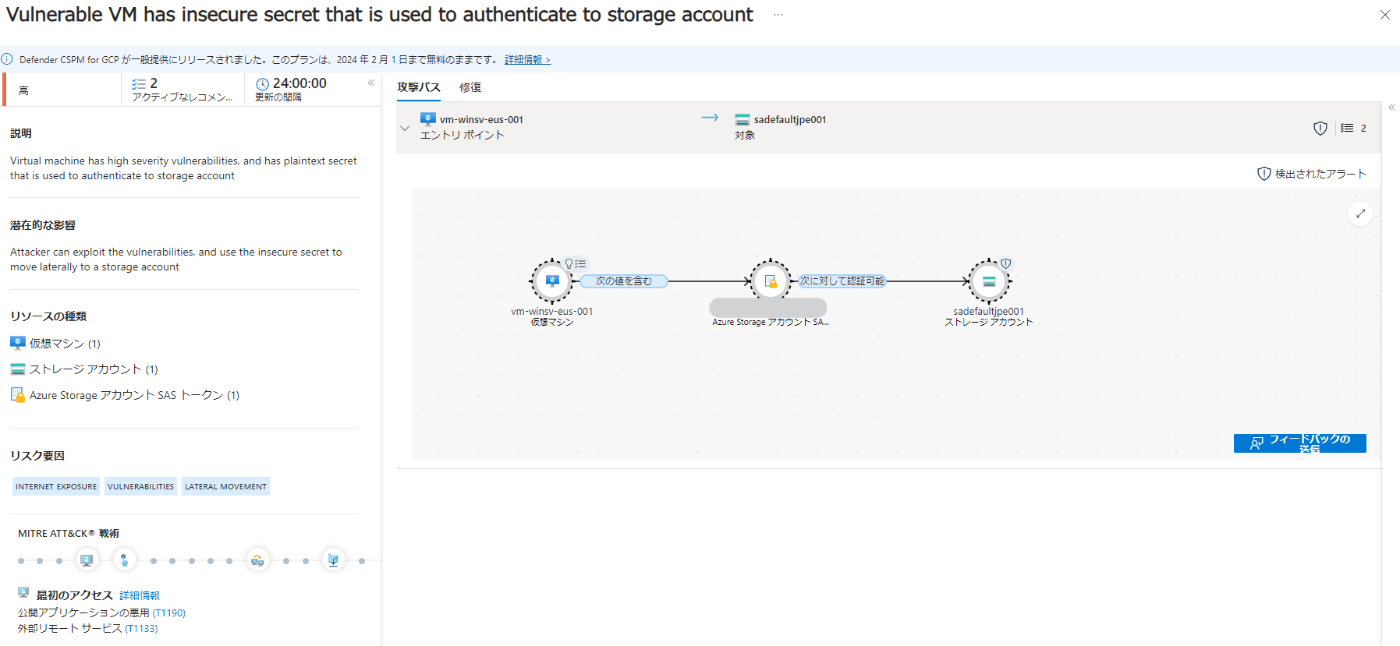Click the shield icon in the path header
This screenshot has width=1400, height=646.
tap(1320, 128)
